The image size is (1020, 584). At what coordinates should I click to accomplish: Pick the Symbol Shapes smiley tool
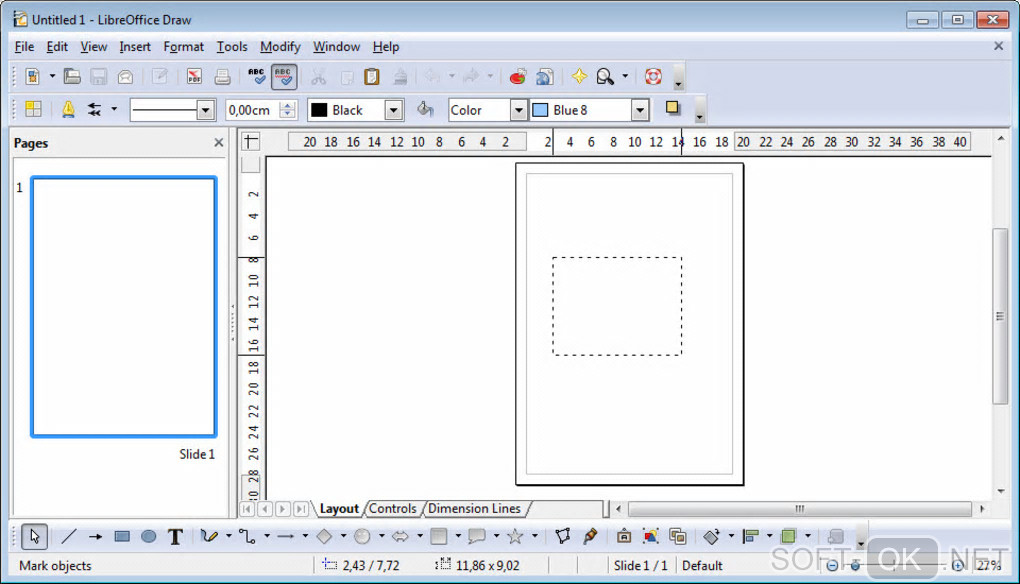[x=362, y=537]
